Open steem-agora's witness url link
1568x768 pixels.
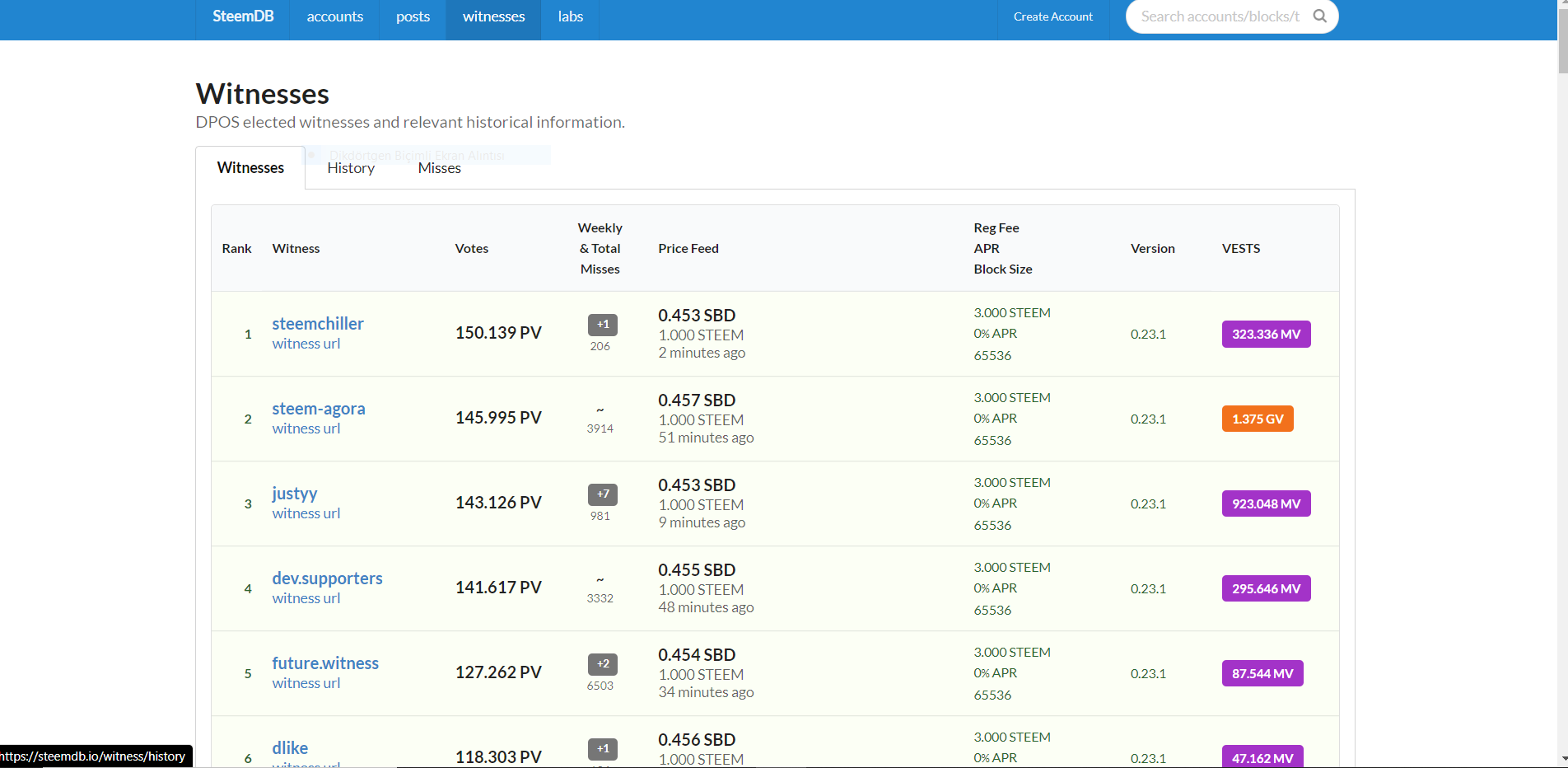coord(306,428)
